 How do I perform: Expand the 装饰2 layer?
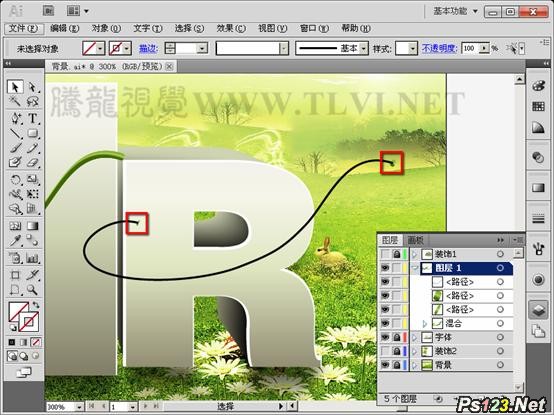click(415, 351)
